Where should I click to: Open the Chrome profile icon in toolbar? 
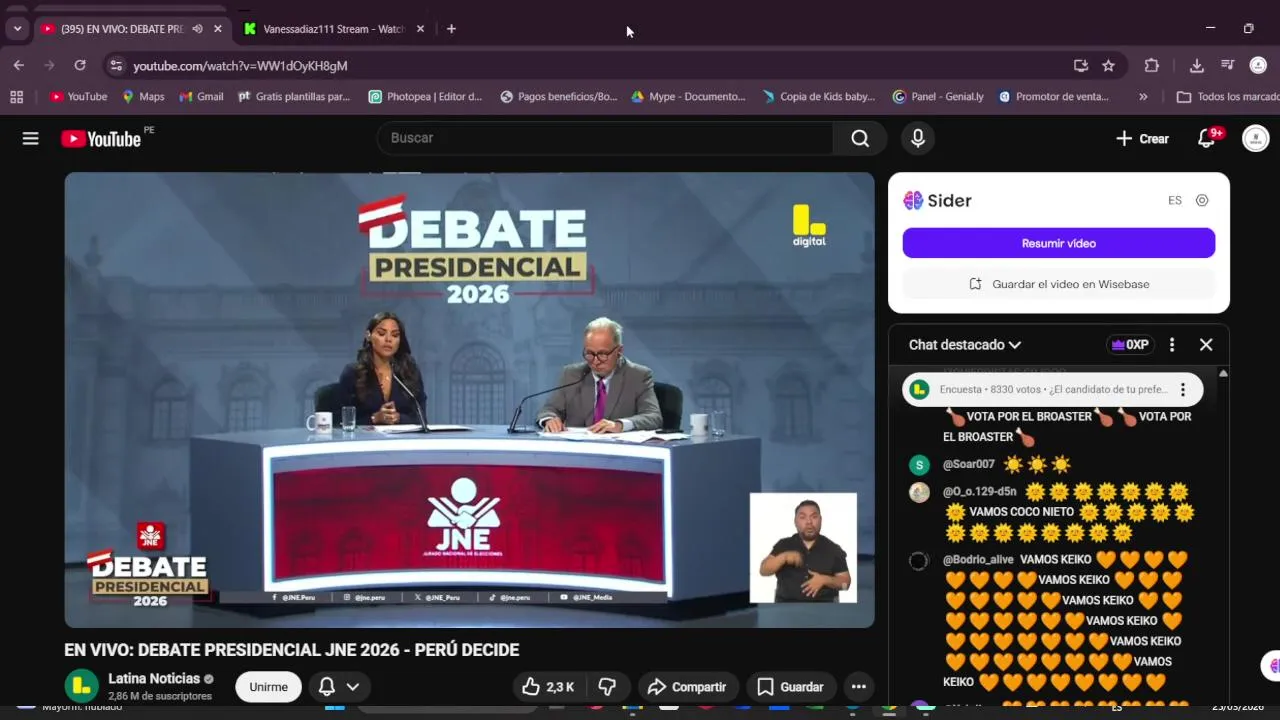pos(1258,66)
